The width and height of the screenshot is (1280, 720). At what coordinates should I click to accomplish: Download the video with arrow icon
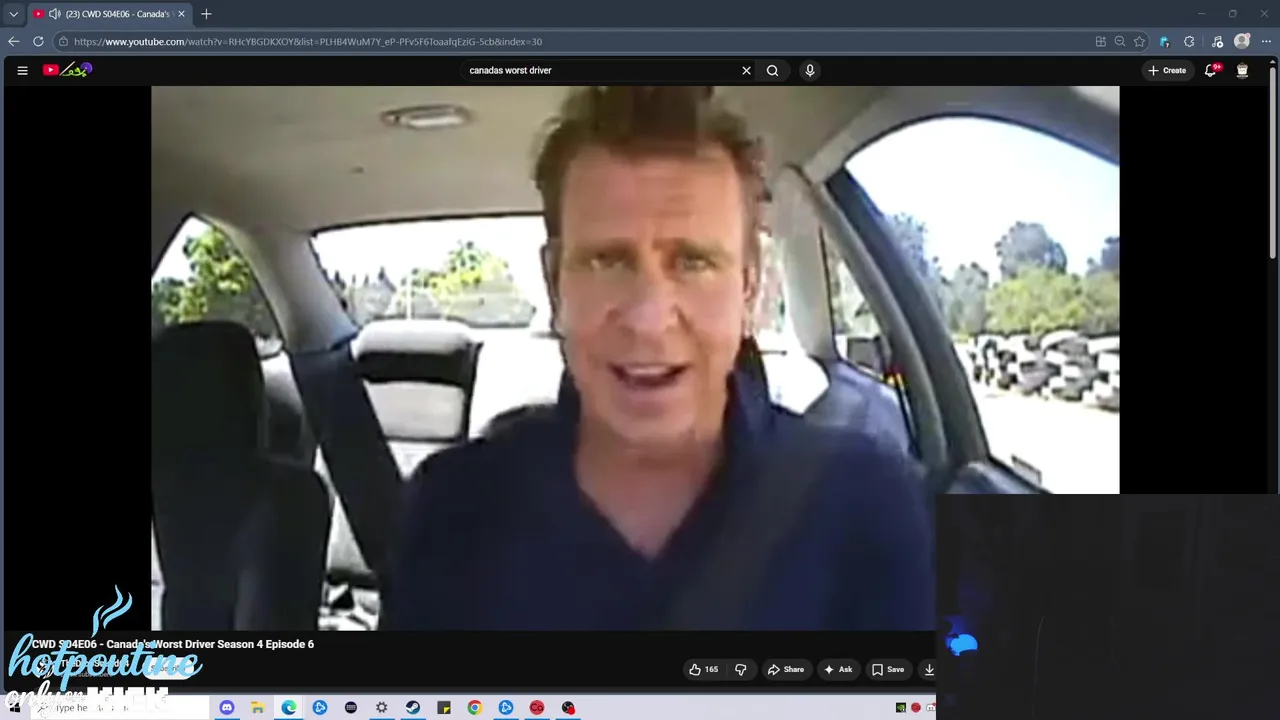[929, 670]
